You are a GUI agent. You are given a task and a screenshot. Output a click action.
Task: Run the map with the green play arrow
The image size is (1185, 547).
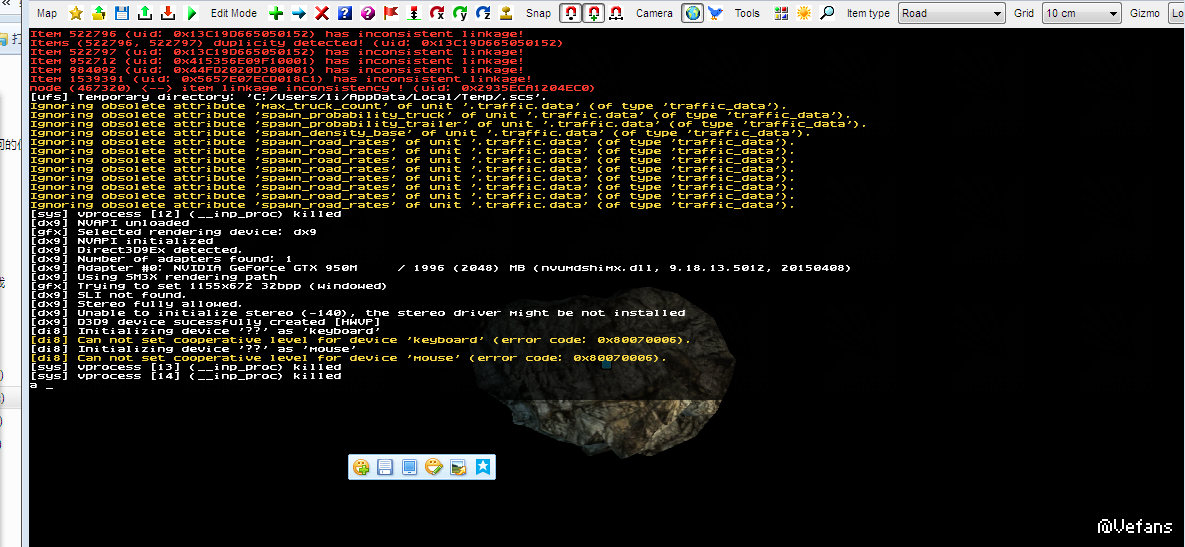pos(190,13)
